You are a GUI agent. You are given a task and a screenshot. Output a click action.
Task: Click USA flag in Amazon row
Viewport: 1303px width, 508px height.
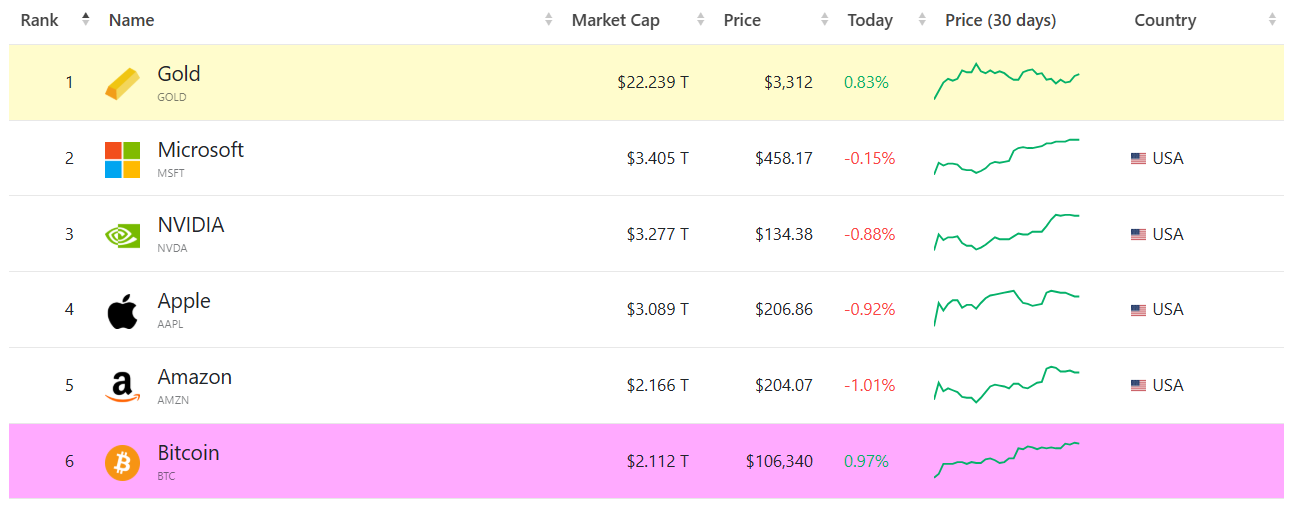coord(1138,386)
